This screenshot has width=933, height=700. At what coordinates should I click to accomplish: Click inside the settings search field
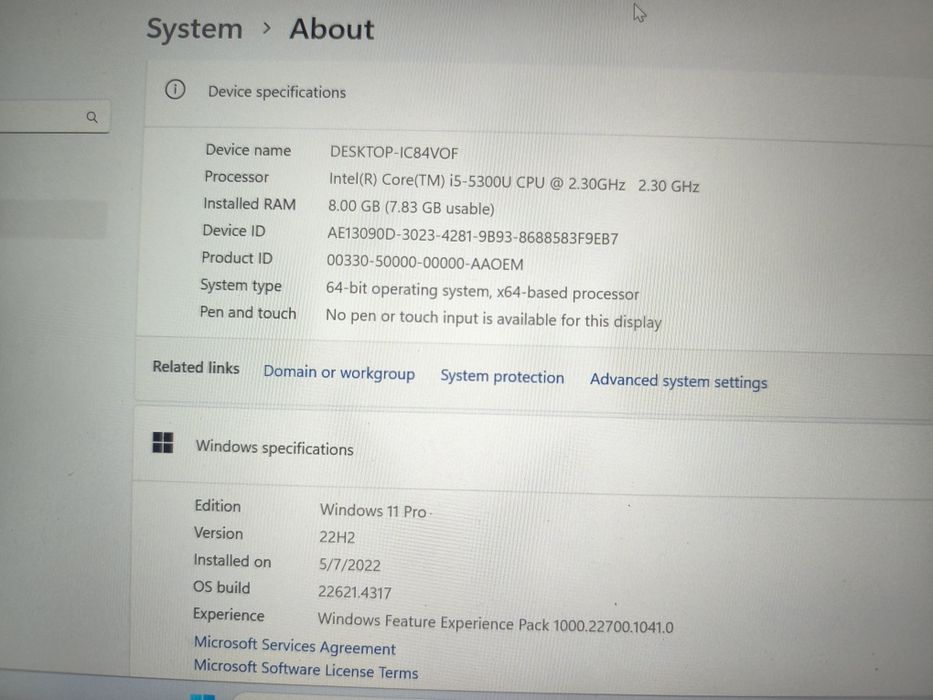[55, 117]
